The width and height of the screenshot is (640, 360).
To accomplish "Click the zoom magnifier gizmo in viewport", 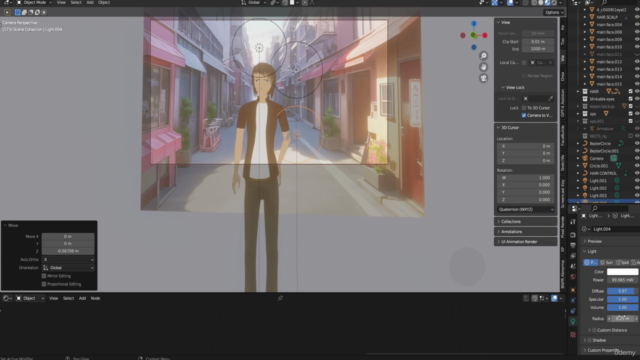I will 484,56.
